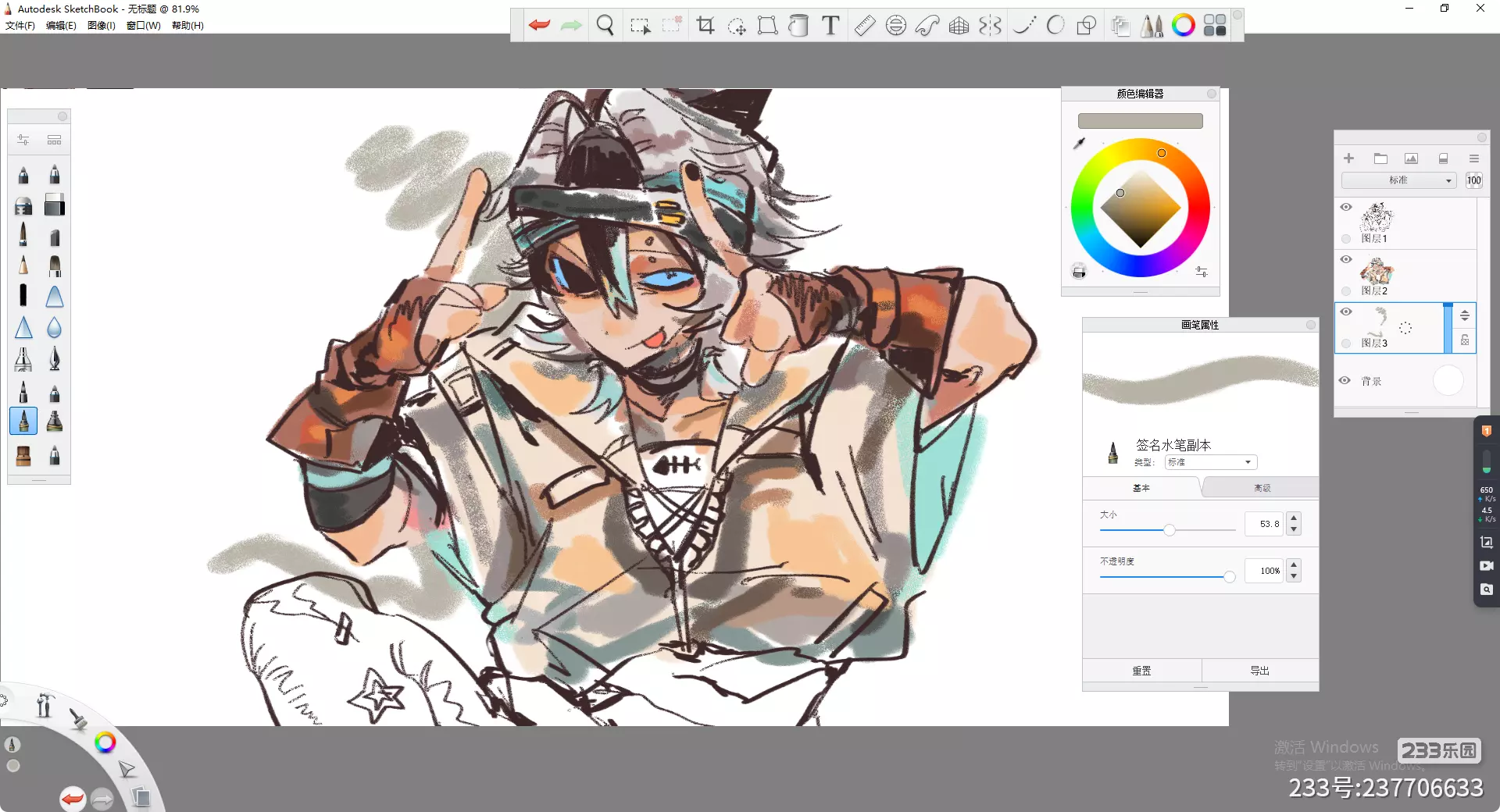This screenshot has height=812, width=1500.
Task: Toggle visibility of layer 图层2
Action: click(1346, 260)
